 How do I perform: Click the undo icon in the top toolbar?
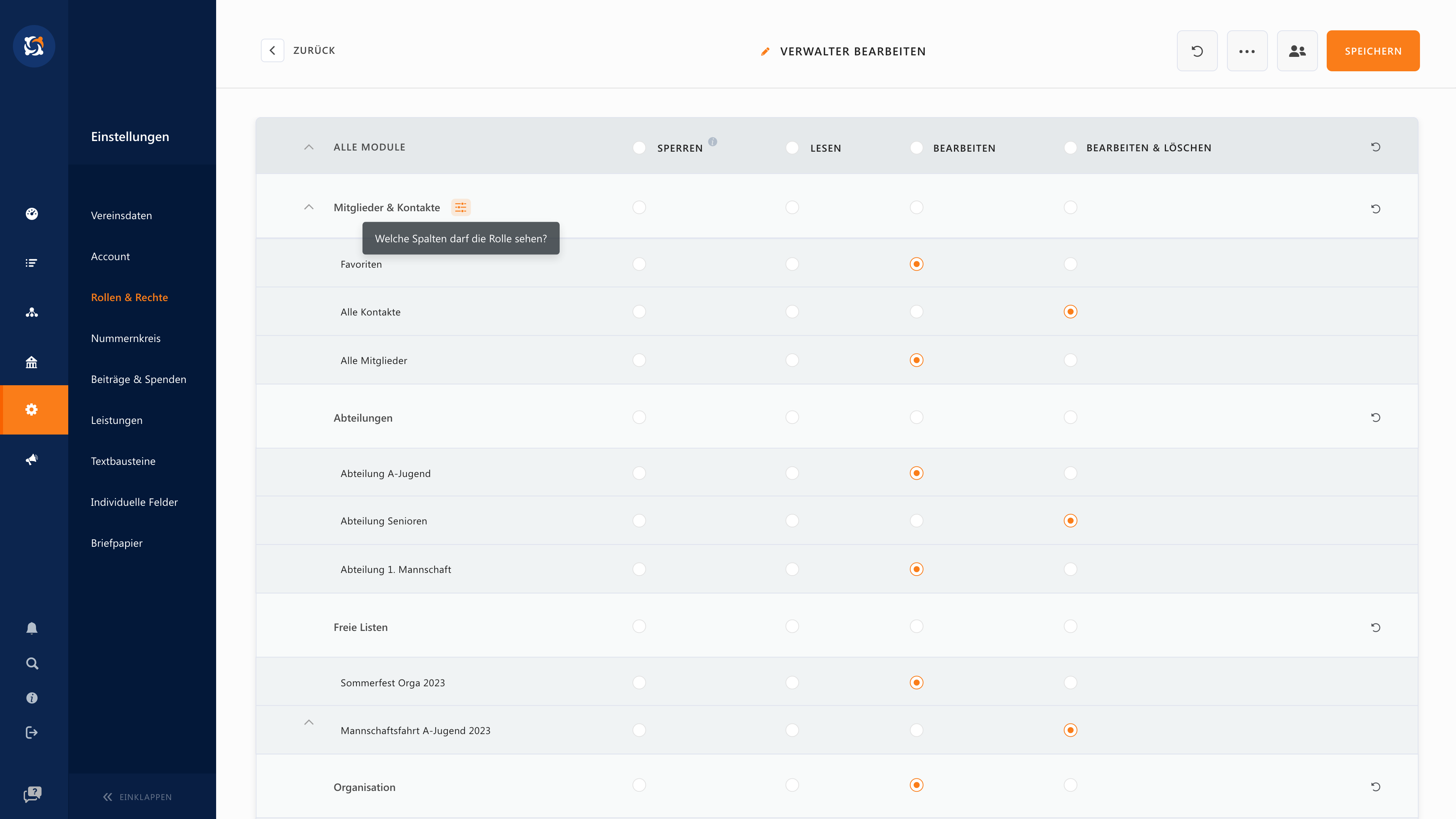pos(1197,51)
